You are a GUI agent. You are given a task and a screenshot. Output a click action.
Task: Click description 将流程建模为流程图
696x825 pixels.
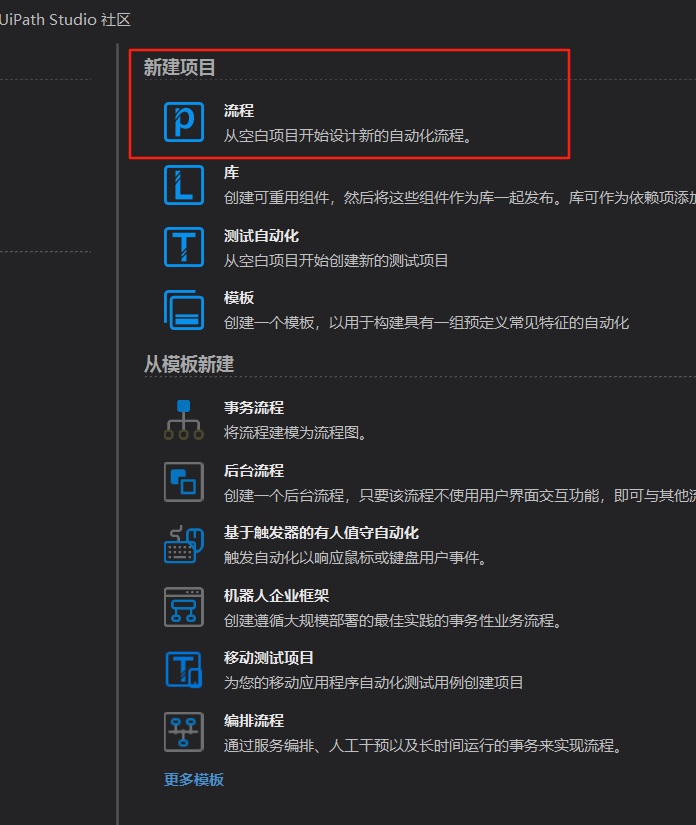tap(295, 432)
